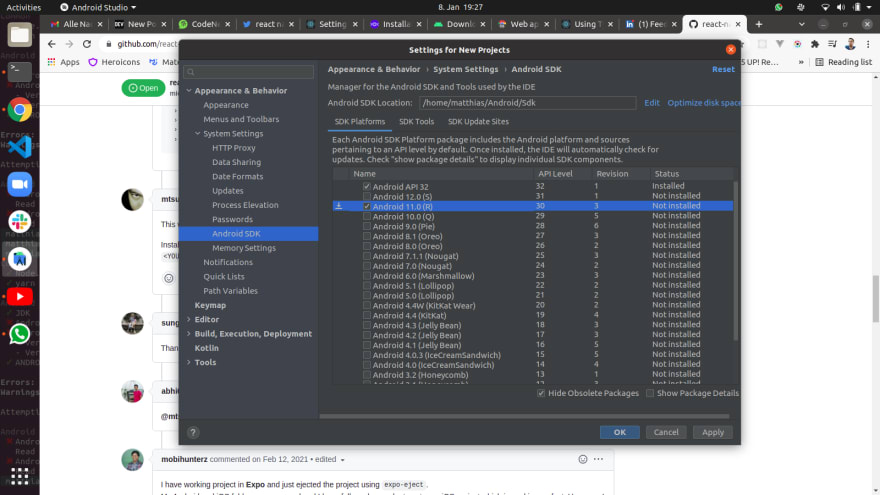Expand Build, Execution, Deployment section
Screen dimensions: 880x495
[x=189, y=333]
